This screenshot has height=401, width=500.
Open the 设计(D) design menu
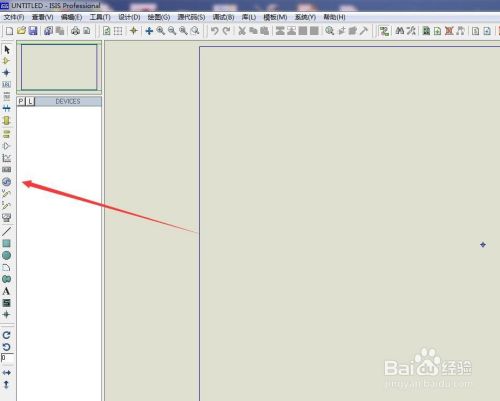pos(129,17)
